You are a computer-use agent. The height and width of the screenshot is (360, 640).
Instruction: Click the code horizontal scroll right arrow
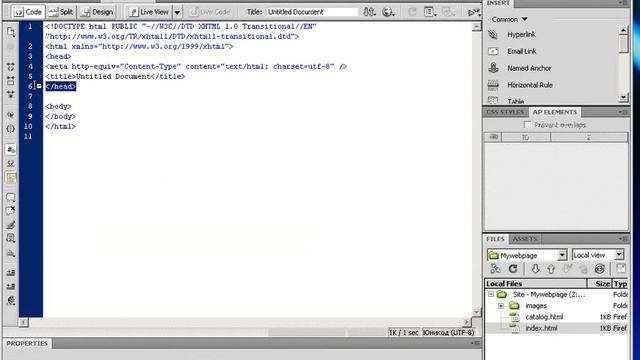(467, 322)
